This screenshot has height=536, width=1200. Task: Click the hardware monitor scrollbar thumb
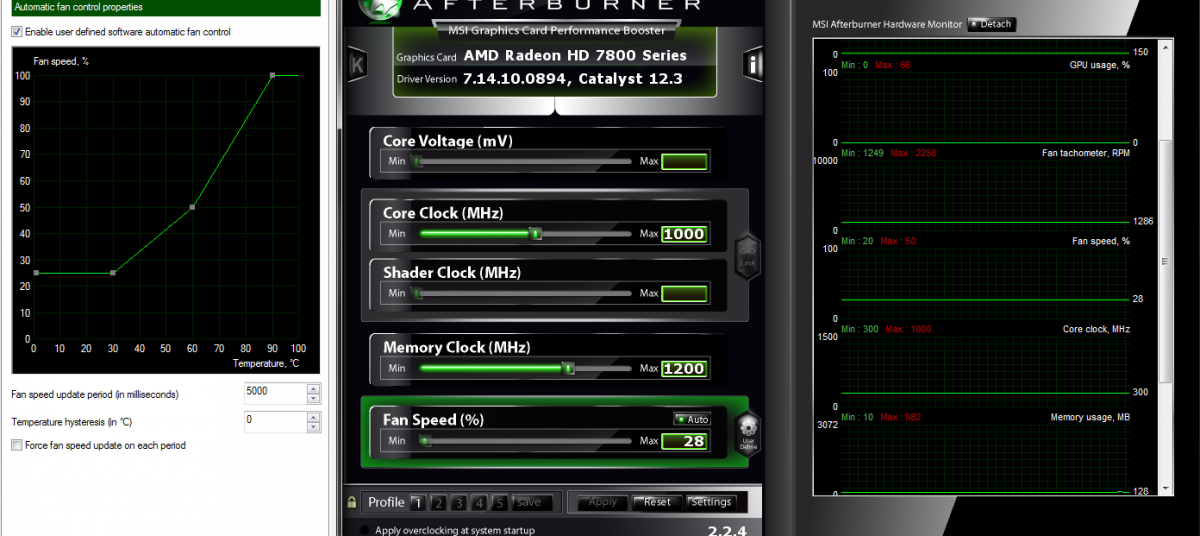click(x=1164, y=260)
